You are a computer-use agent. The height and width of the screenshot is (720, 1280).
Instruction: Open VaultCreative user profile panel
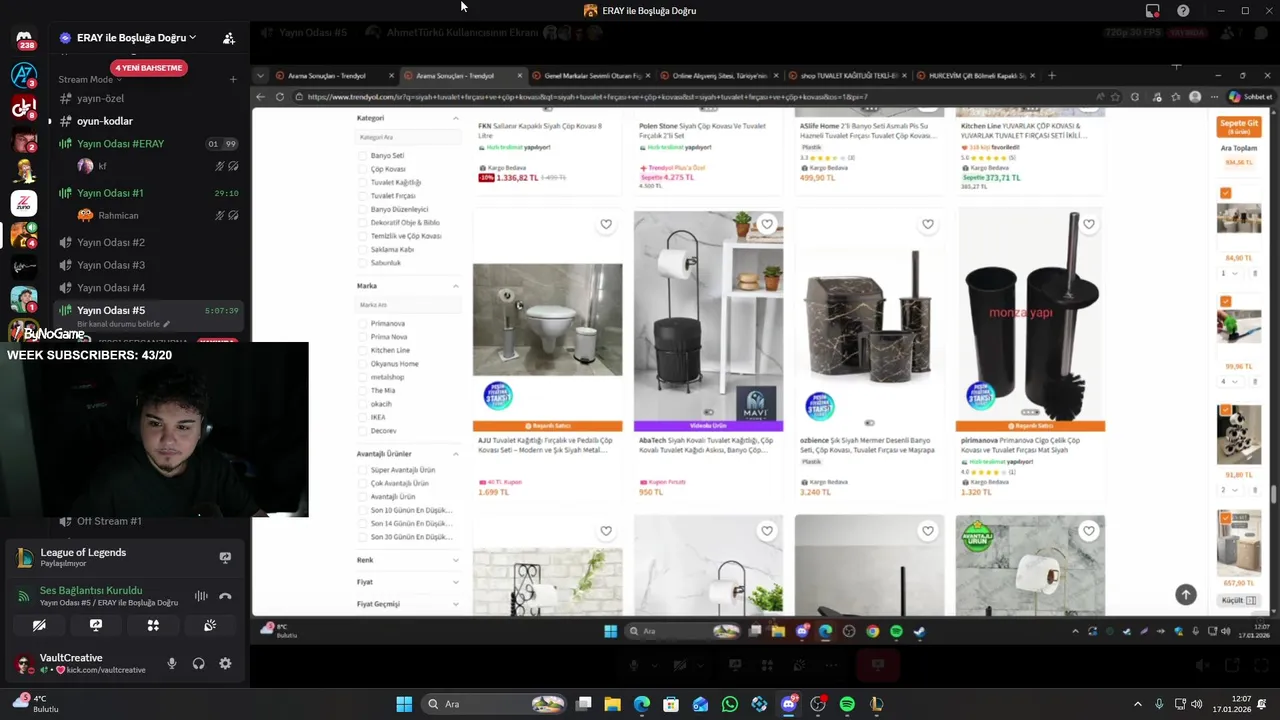(82, 663)
